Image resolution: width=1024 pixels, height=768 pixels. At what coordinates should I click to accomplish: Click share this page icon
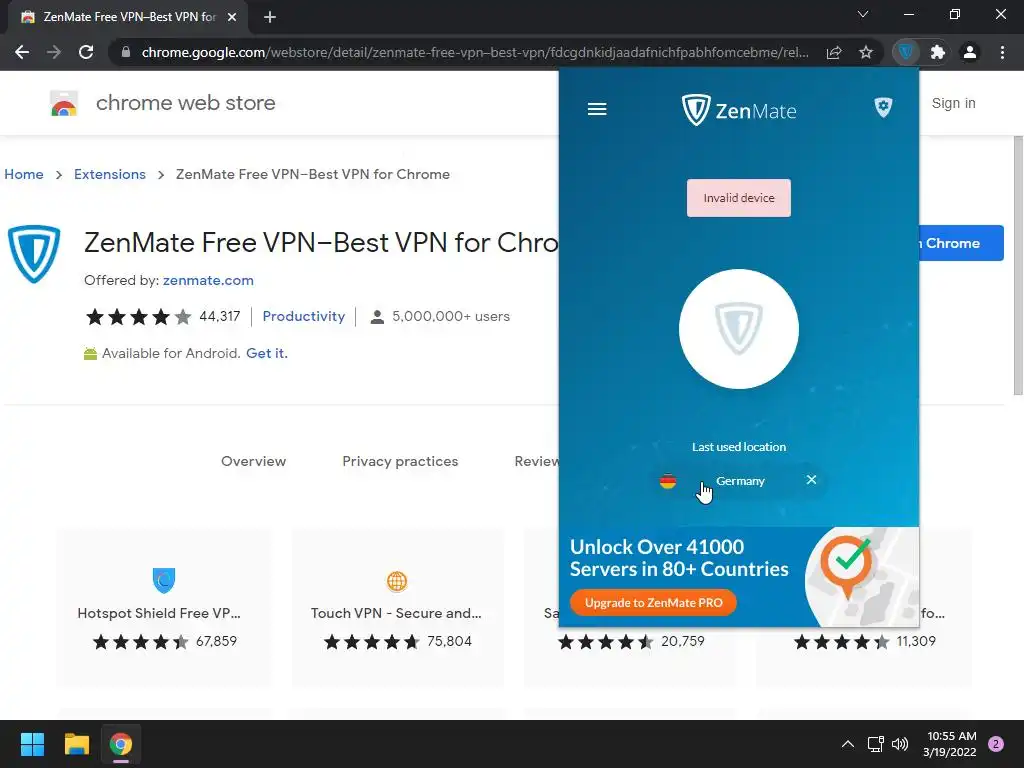pyautogui.click(x=833, y=52)
